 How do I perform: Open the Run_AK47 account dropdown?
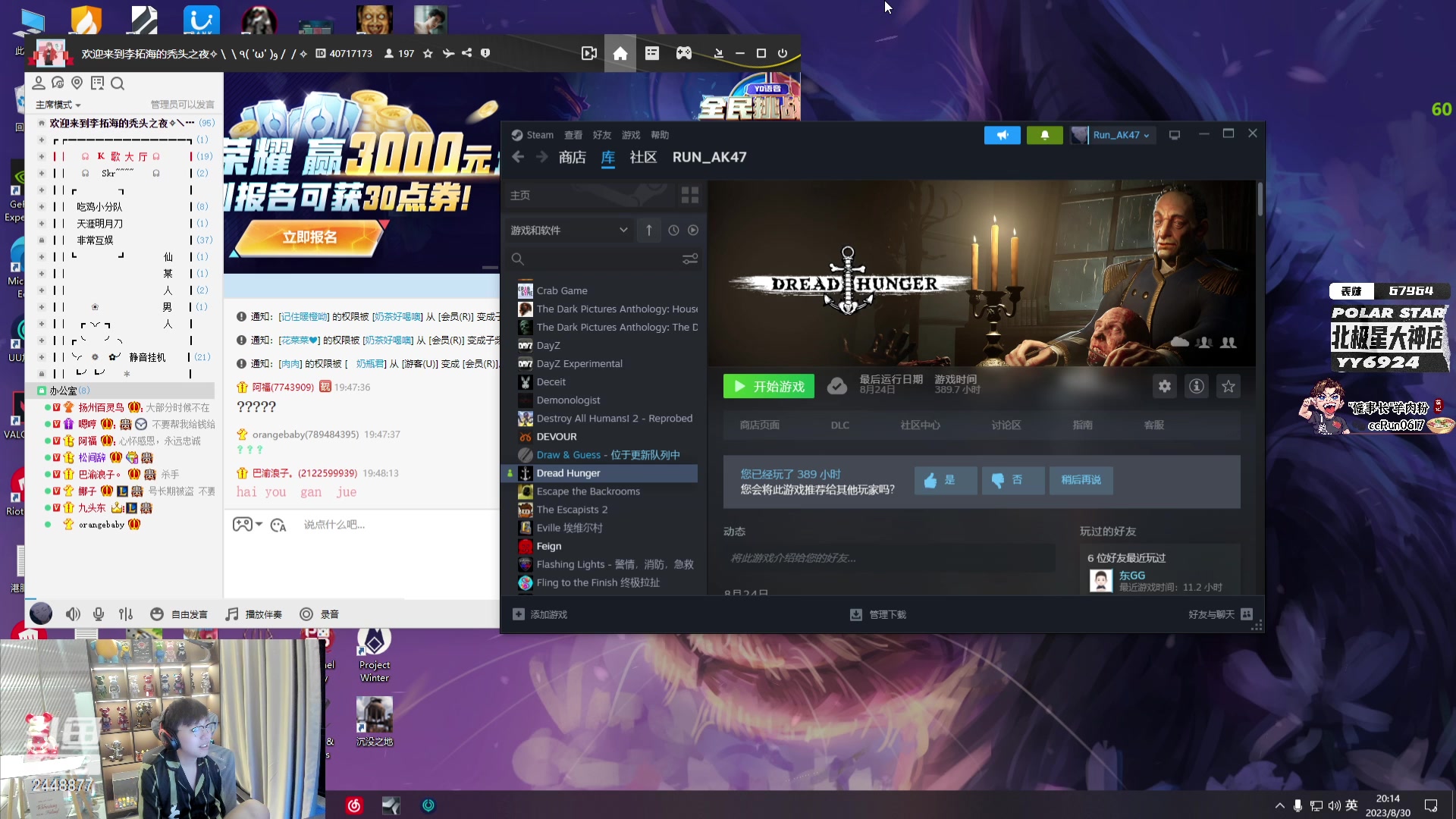pos(1112,135)
